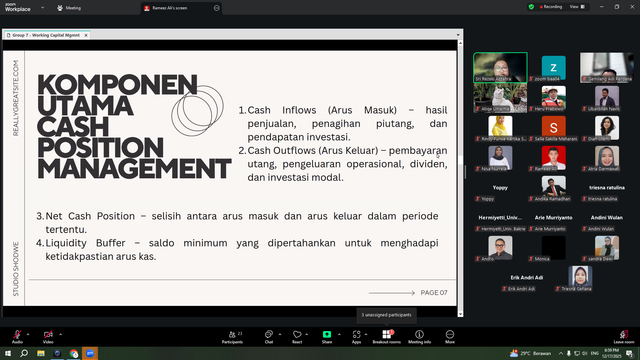Select Monica's black participant tile
The width and height of the screenshot is (640, 360).
(553, 248)
